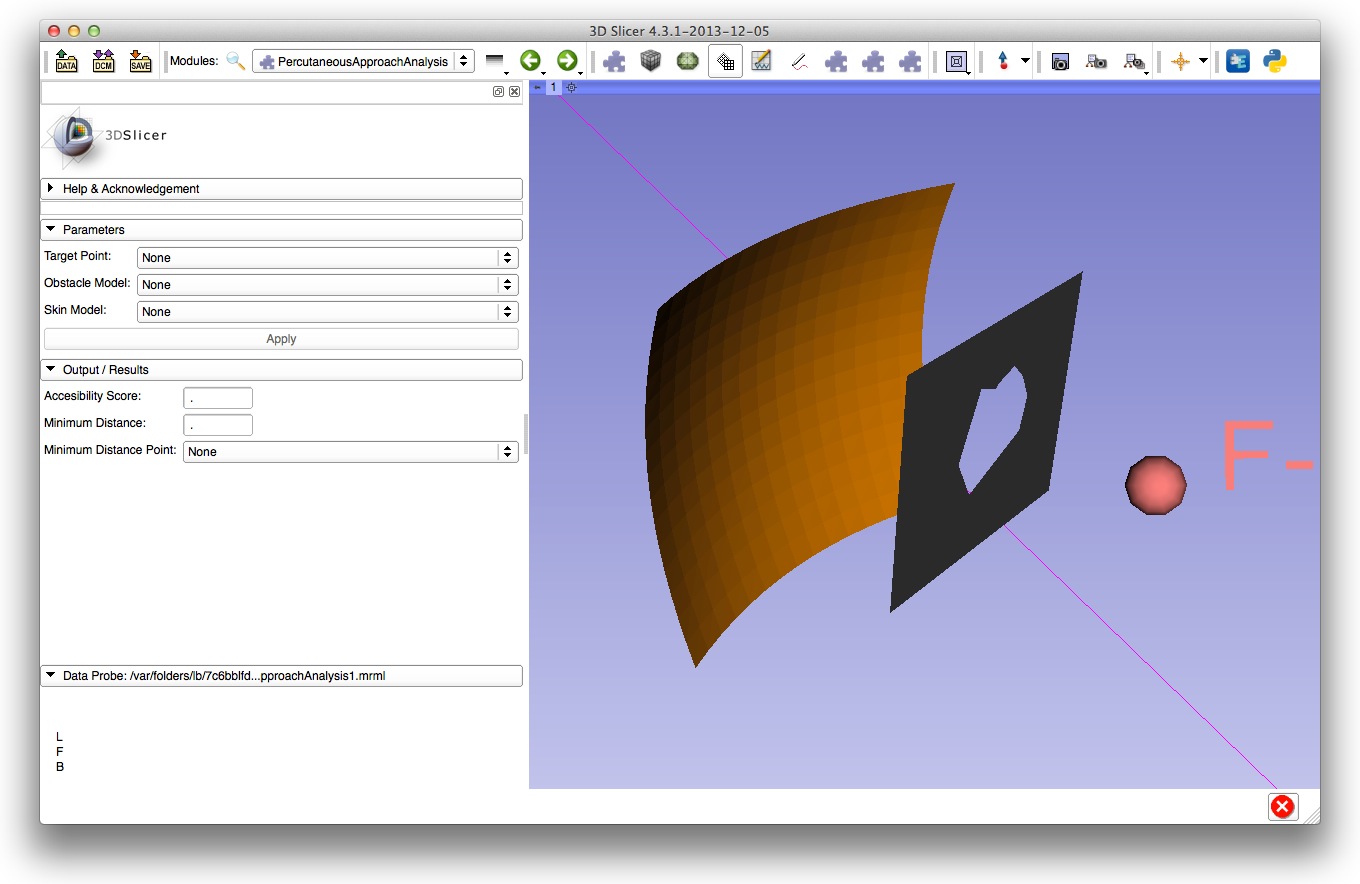Open the Extension Manager icon
This screenshot has width=1360, height=884.
(1238, 62)
